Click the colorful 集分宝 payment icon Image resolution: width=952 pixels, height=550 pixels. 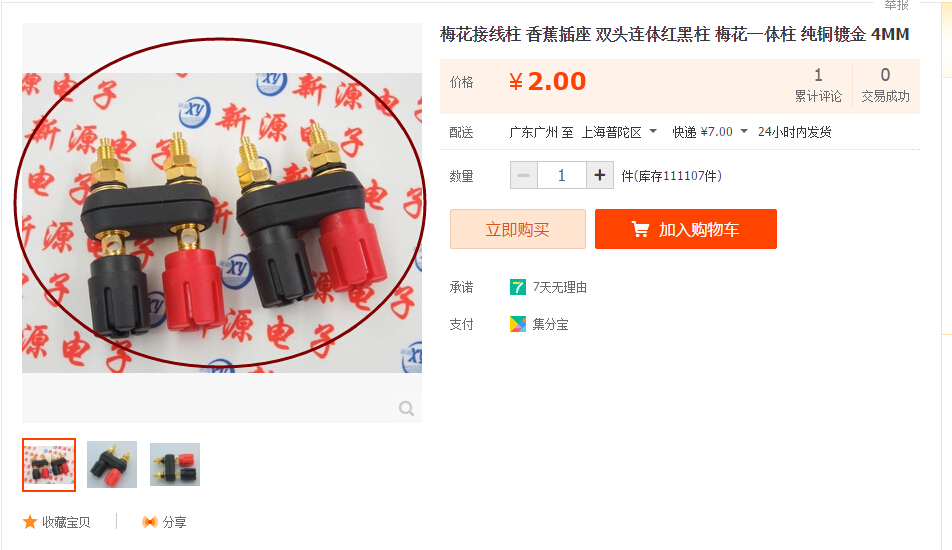point(517,324)
